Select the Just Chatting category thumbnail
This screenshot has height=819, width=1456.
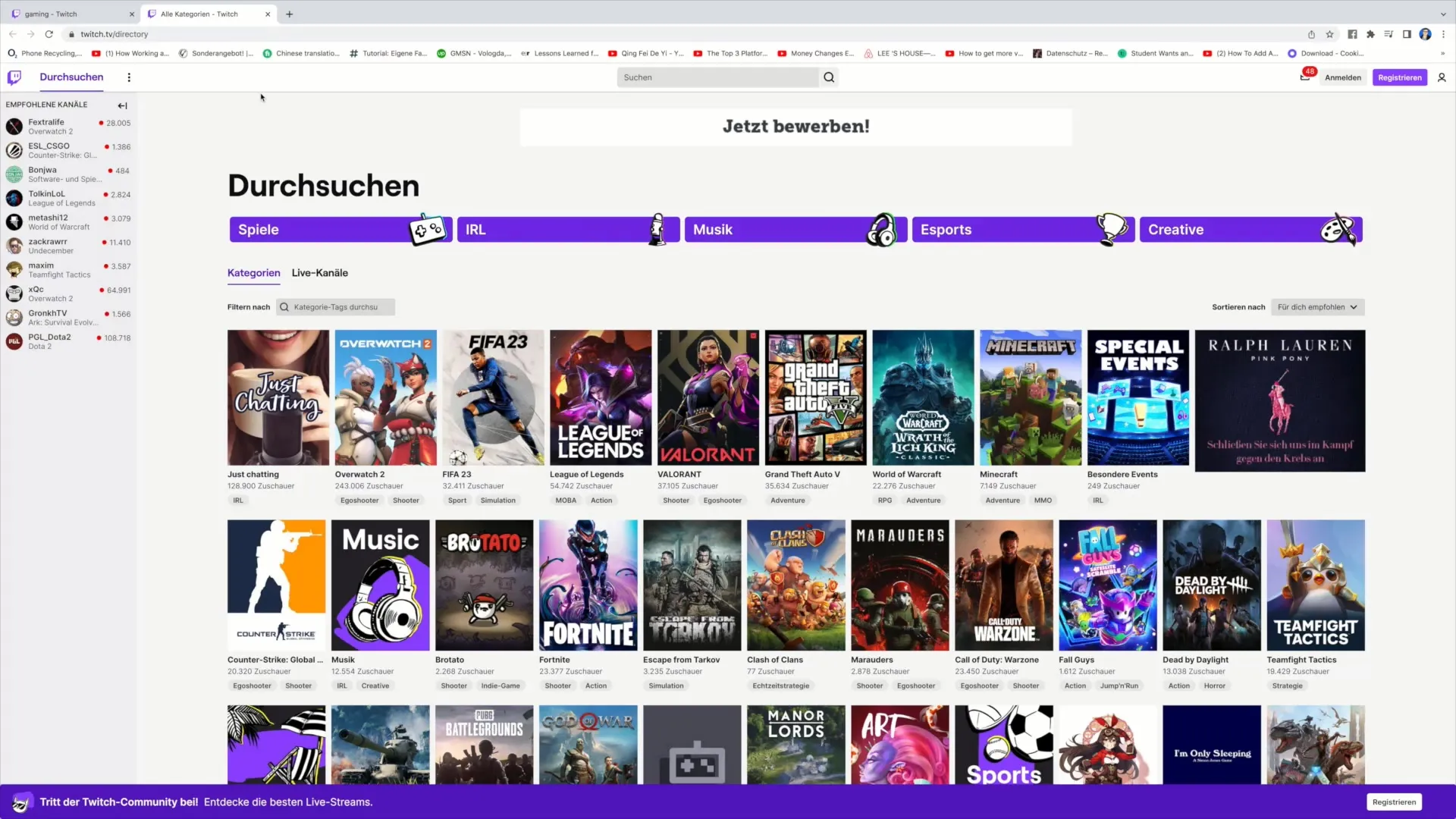278,397
